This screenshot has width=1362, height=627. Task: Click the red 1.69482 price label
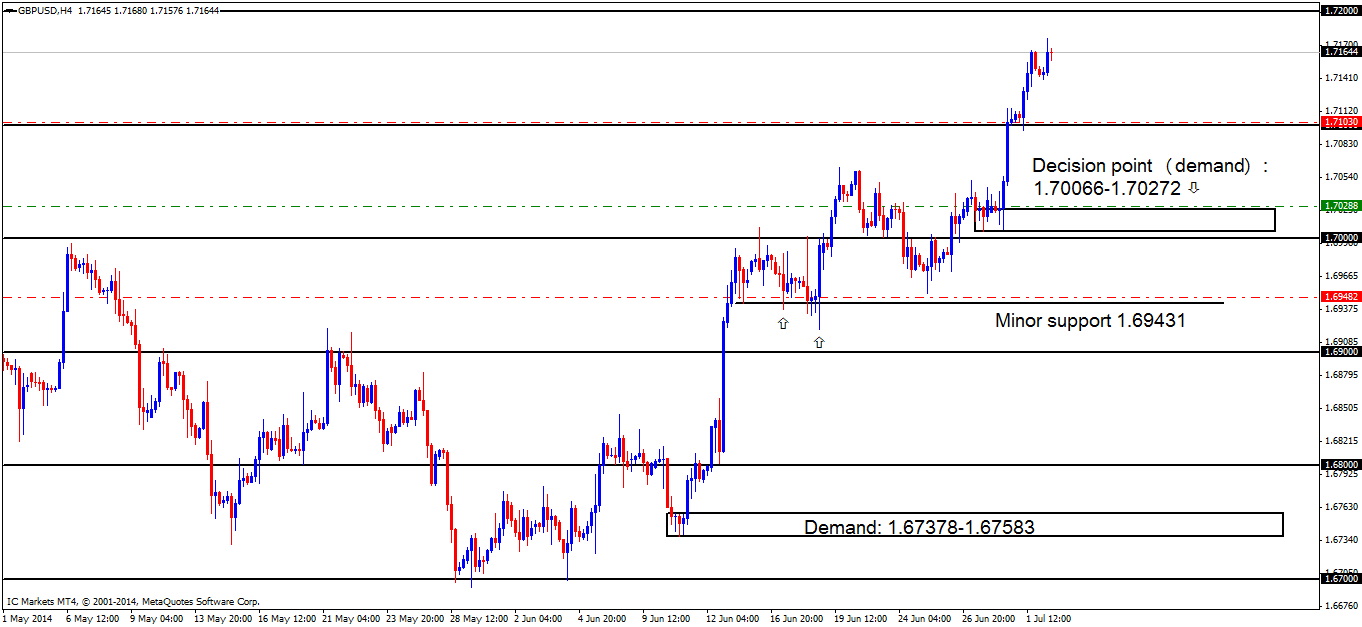click(x=1340, y=297)
